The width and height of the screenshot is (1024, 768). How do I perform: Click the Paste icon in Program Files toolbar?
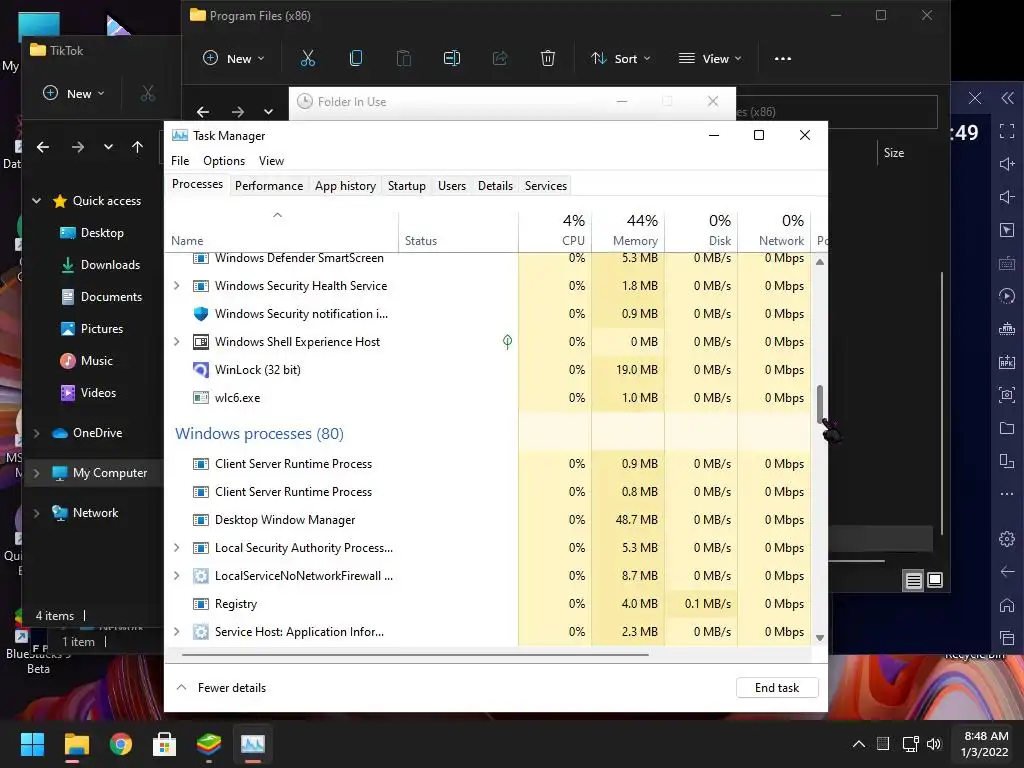point(404,59)
